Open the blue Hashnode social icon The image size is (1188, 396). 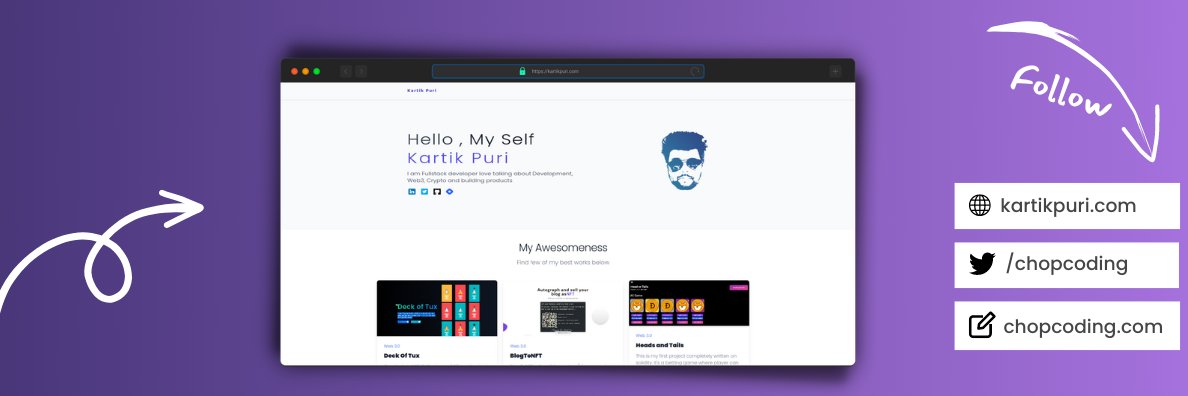pos(449,192)
